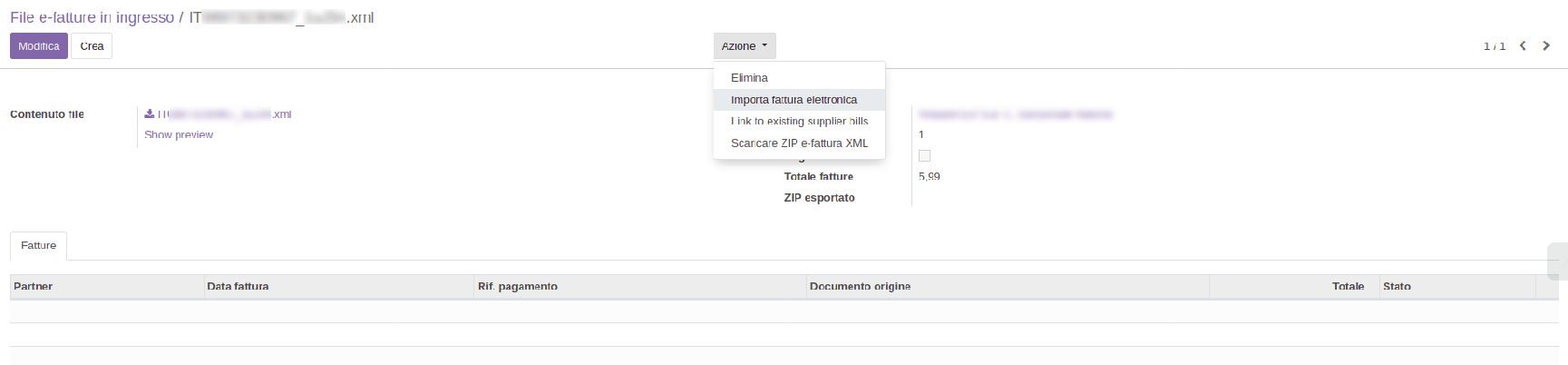Sort by Partner column header

[107, 287]
